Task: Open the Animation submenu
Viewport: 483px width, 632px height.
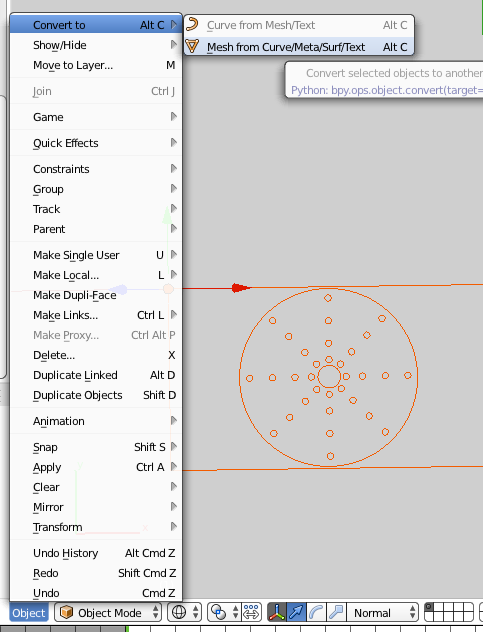Action: point(96,421)
